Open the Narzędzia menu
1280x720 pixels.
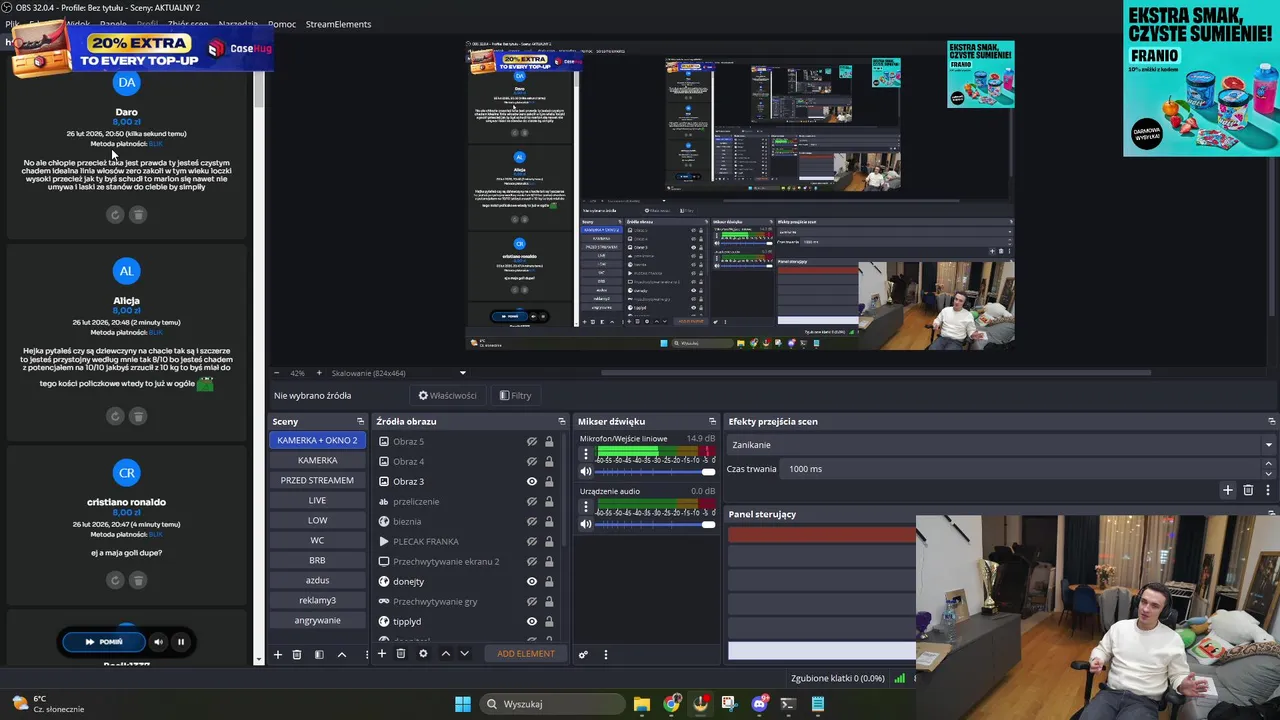coord(237,24)
